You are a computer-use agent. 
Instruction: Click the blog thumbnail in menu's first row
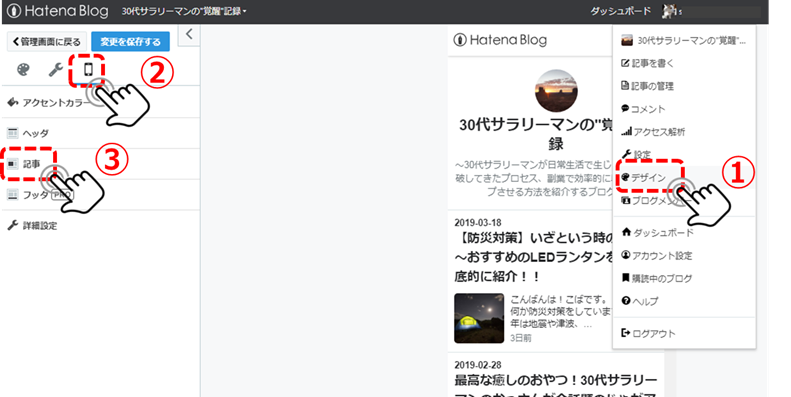[x=627, y=41]
